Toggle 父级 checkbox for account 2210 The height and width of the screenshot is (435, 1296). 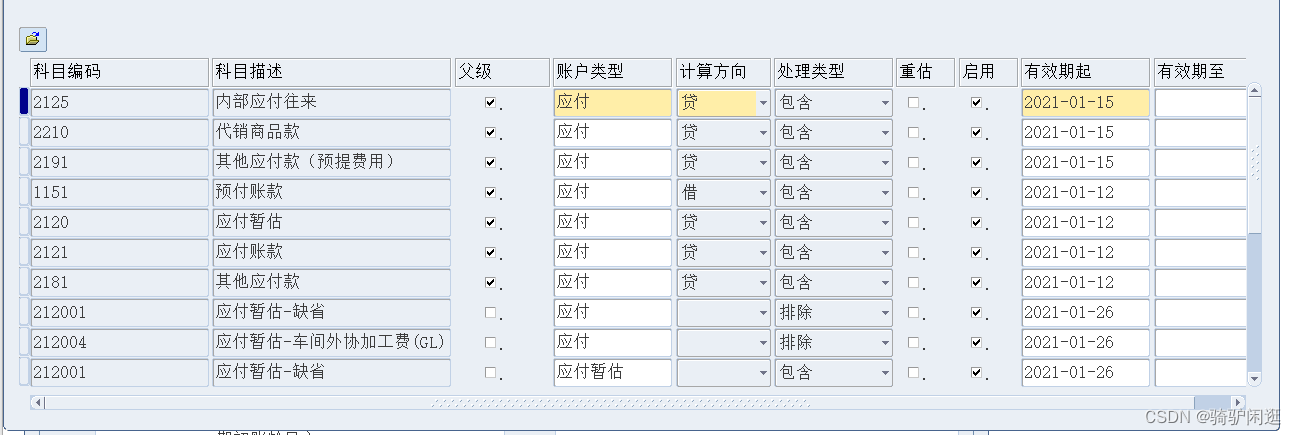(490, 132)
